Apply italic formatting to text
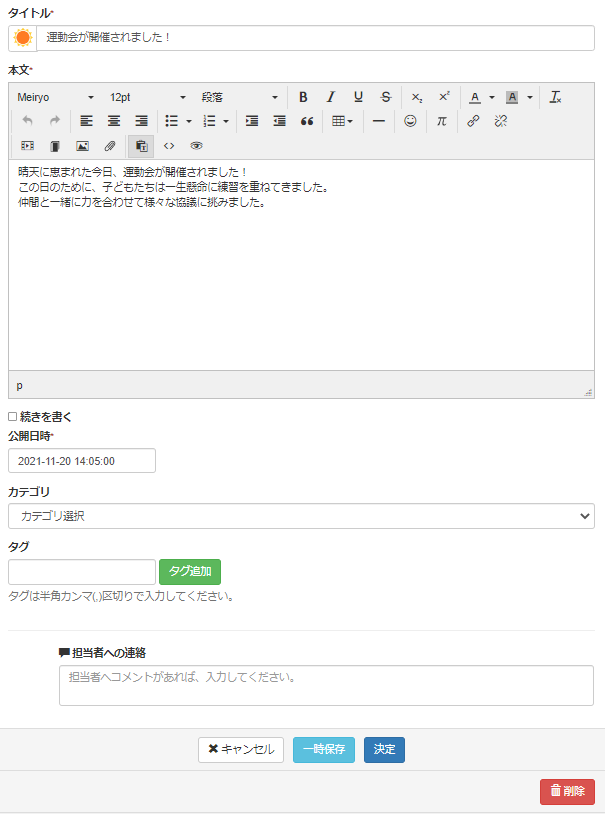 (330, 97)
